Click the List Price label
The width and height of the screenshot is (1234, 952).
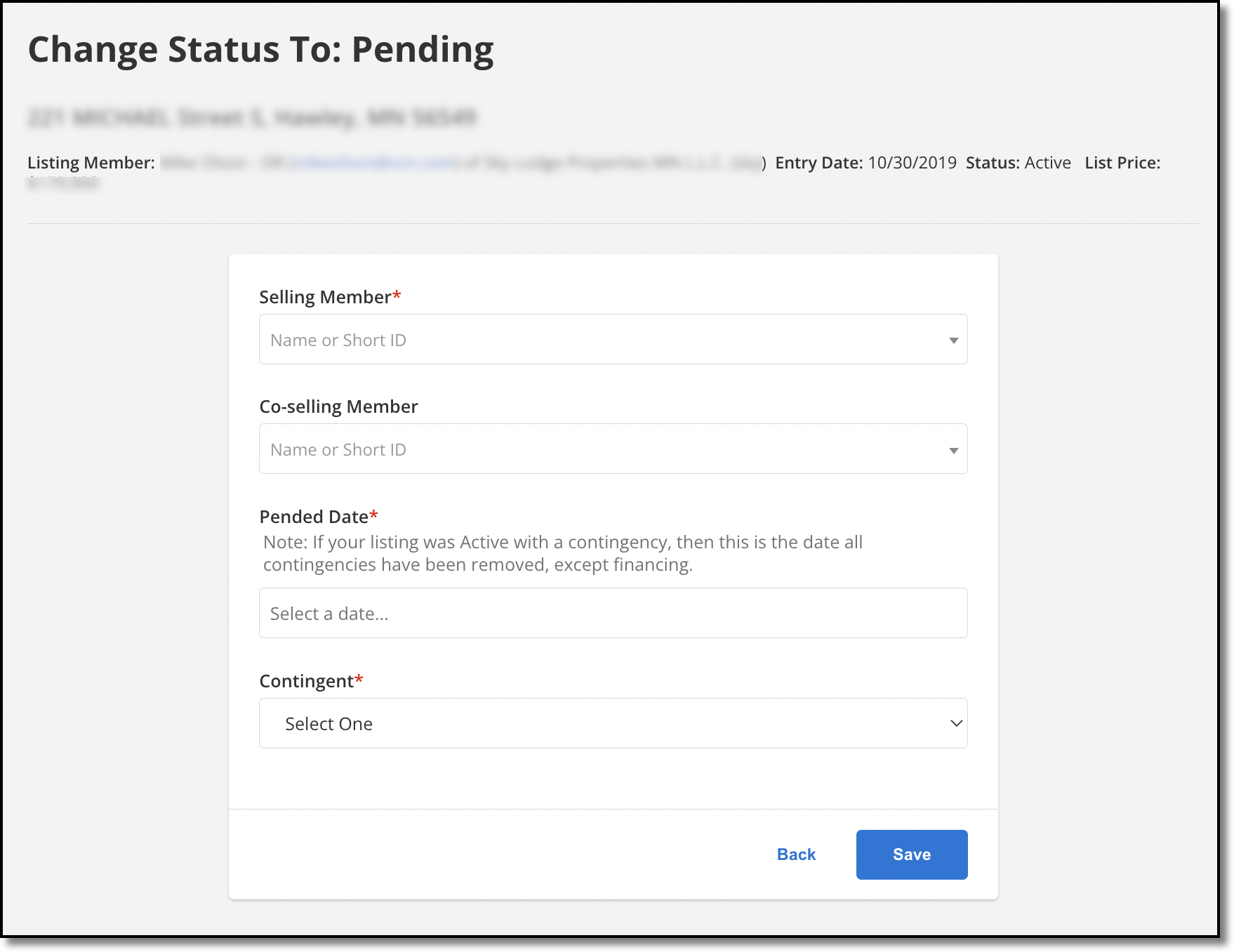[1122, 163]
